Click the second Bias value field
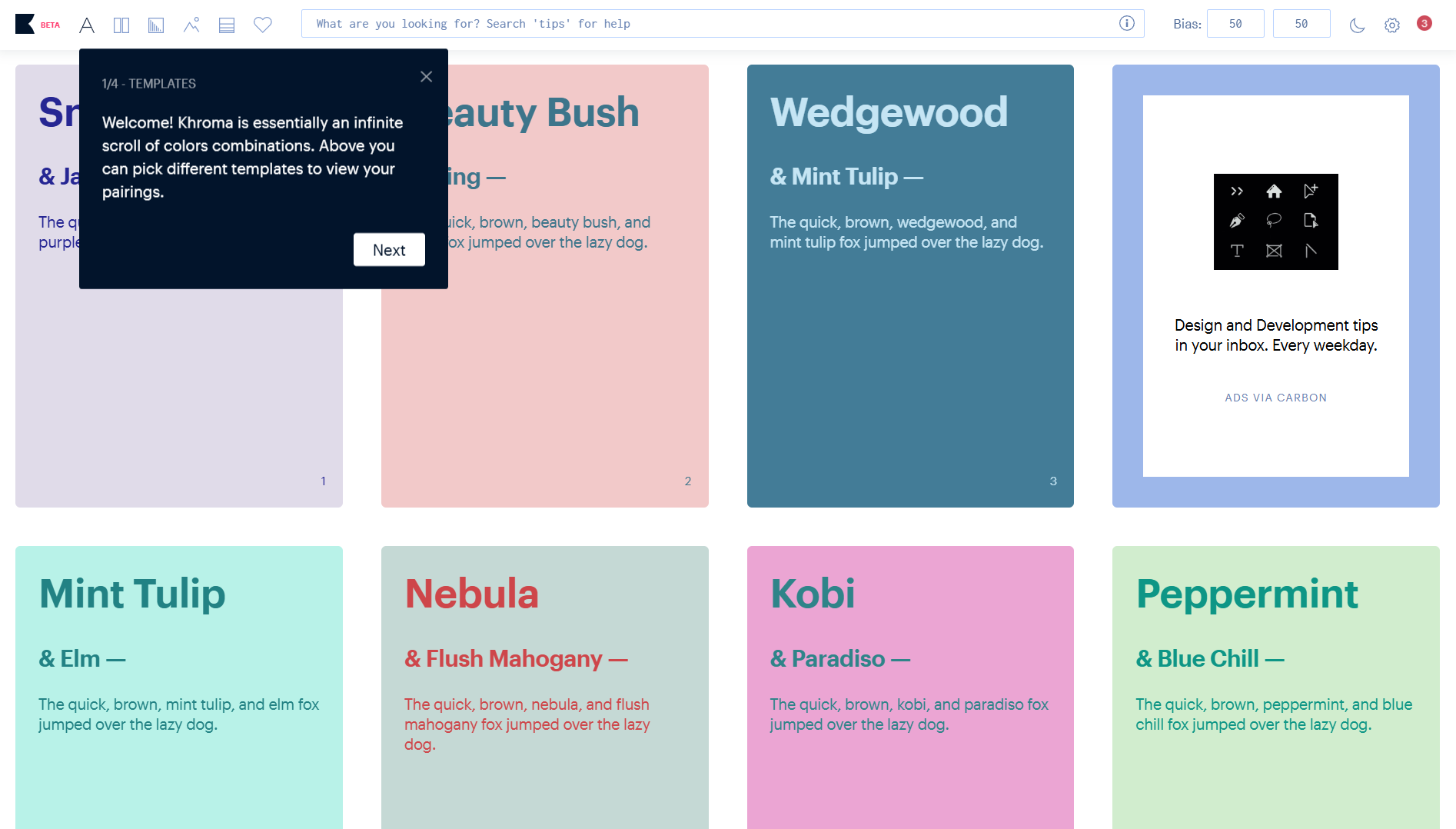The width and height of the screenshot is (1456, 829). 1301,24
